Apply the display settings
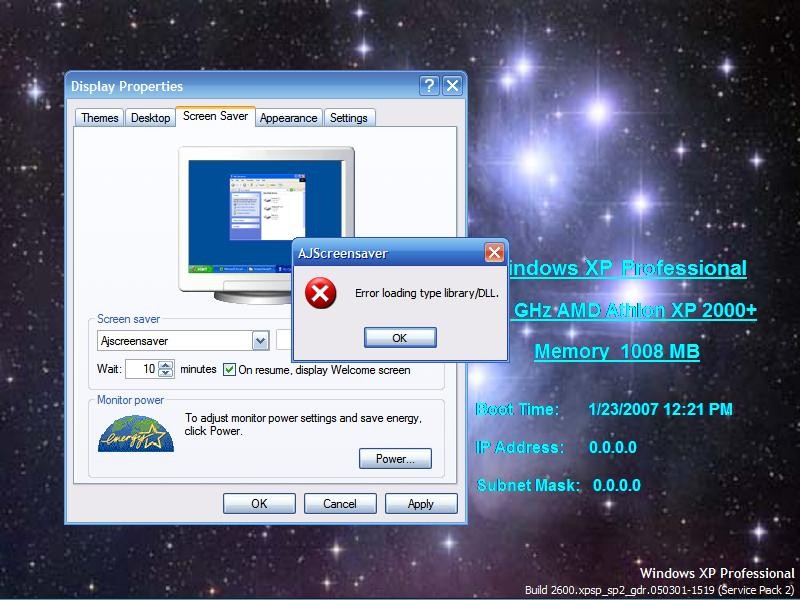The image size is (800, 600). click(x=421, y=504)
